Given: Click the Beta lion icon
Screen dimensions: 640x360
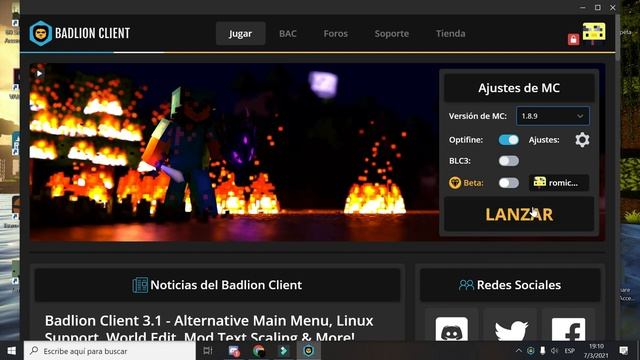Looking at the screenshot, I should 455,182.
